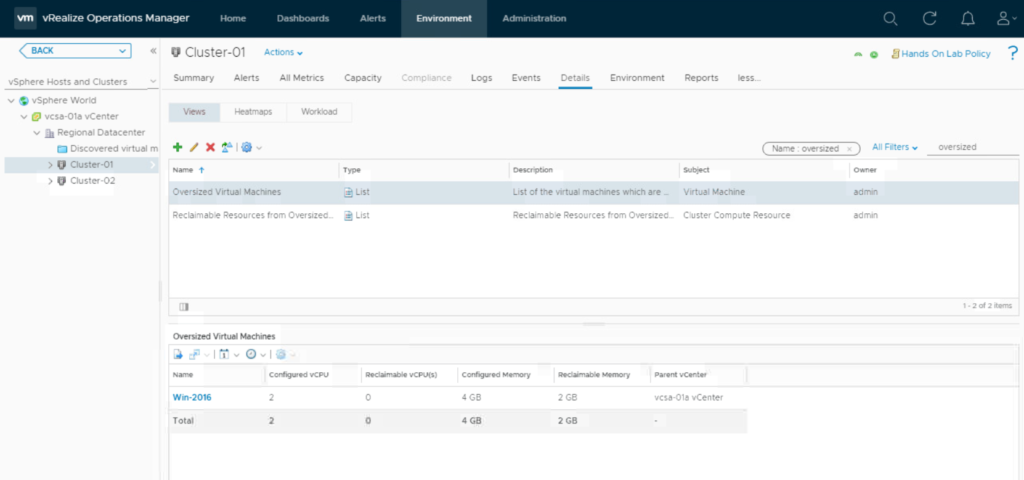Open the Actions dropdown next to Cluster-01

(x=283, y=52)
